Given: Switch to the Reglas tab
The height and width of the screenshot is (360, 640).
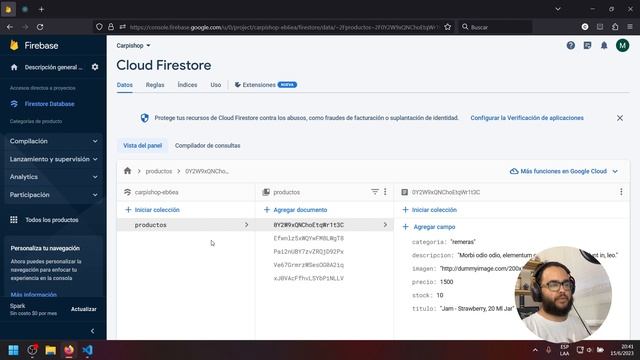Looking at the screenshot, I should coord(155,85).
